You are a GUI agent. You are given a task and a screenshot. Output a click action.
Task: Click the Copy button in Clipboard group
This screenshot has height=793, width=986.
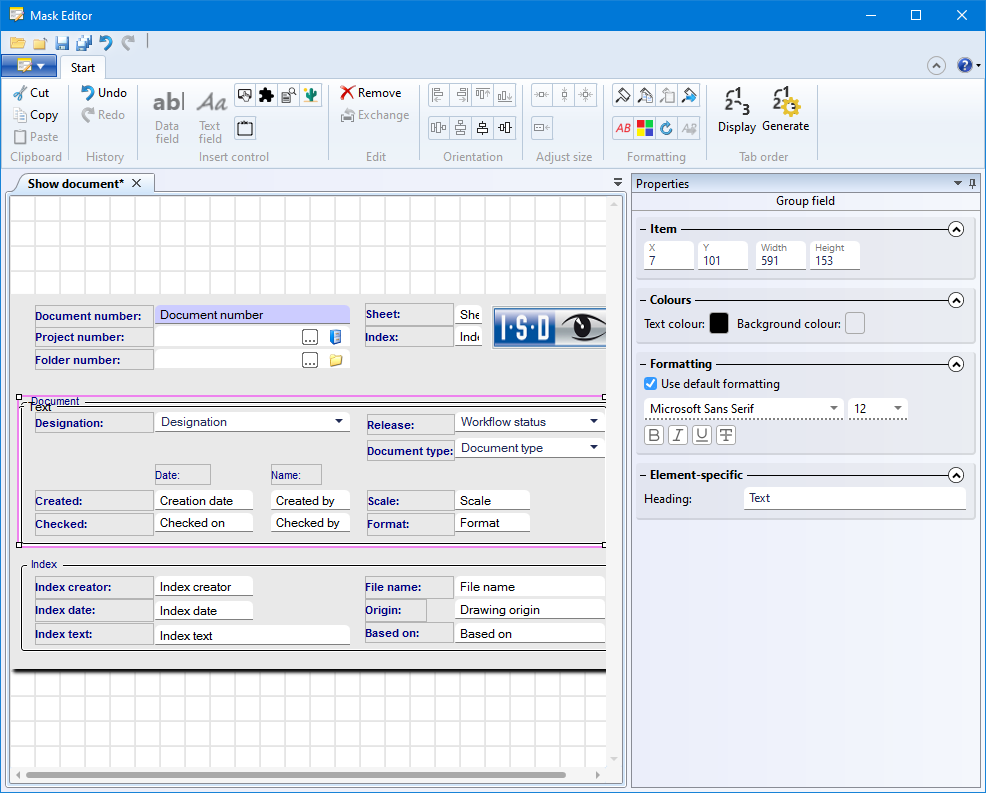pyautogui.click(x=35, y=115)
